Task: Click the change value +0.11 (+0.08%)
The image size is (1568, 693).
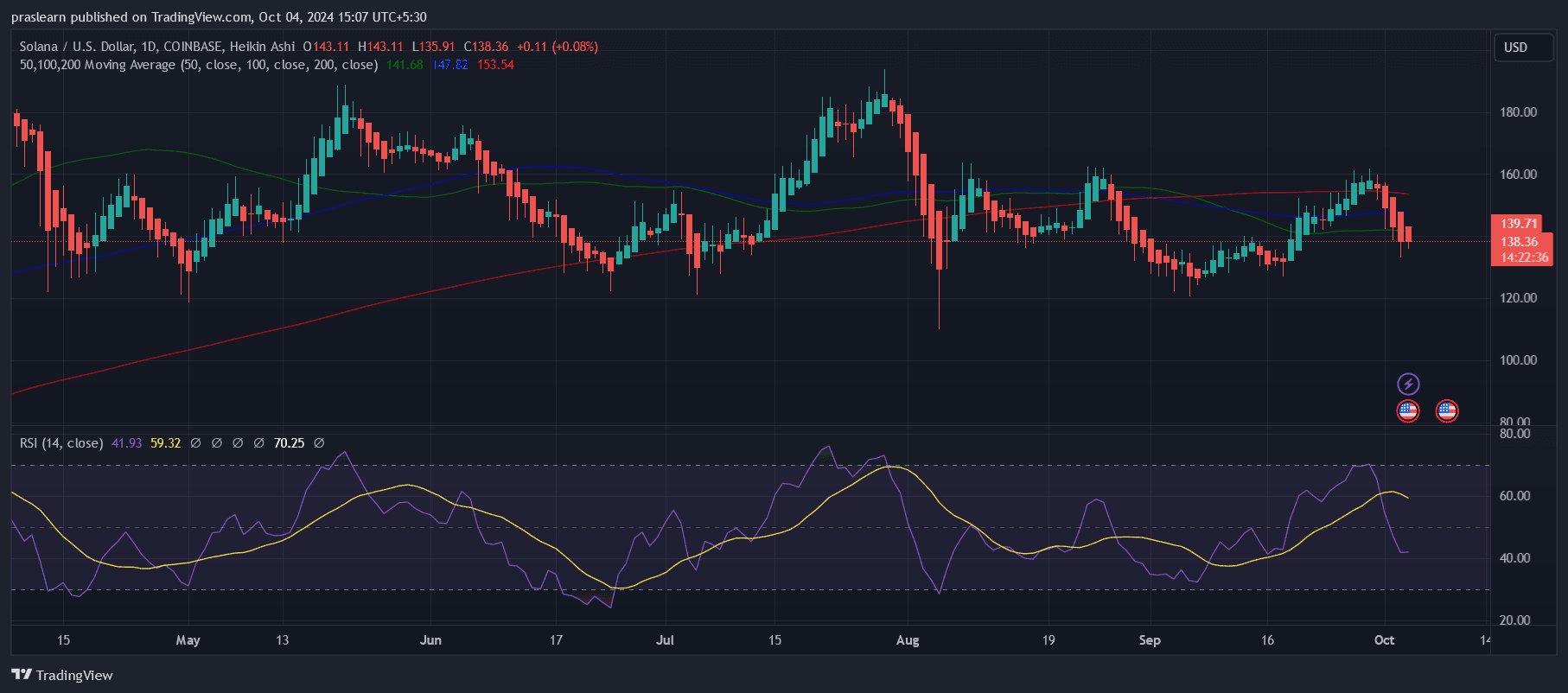Action: point(558,47)
